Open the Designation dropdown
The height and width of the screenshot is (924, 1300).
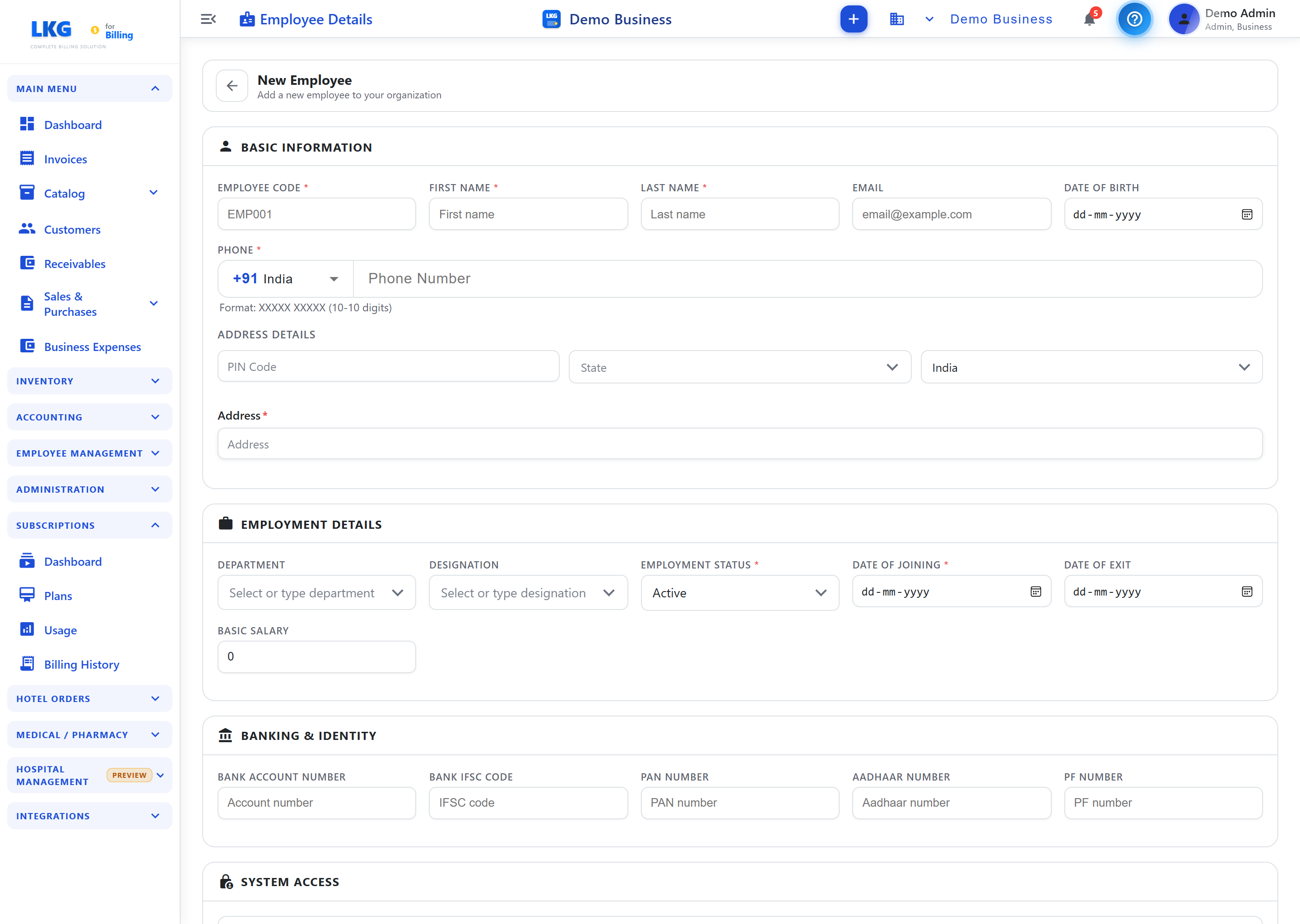point(528,593)
